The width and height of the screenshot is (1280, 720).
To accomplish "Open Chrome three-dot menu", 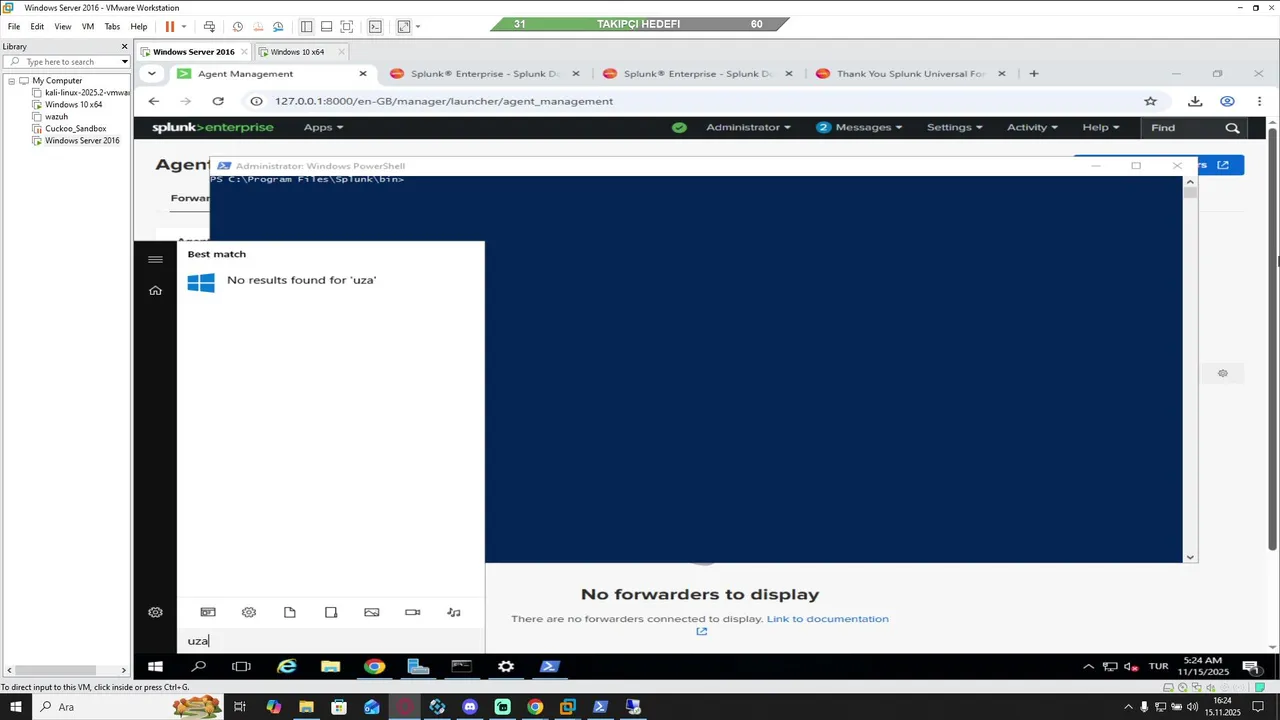I will (x=1259, y=101).
